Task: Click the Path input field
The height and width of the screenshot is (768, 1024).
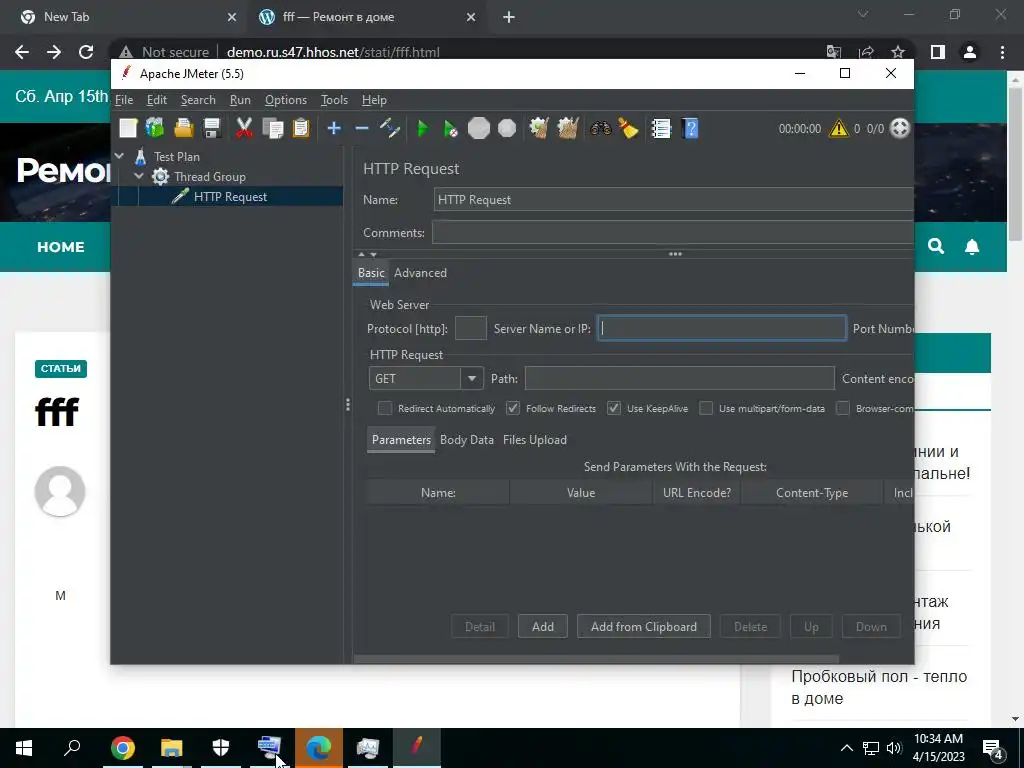Action: click(x=679, y=378)
